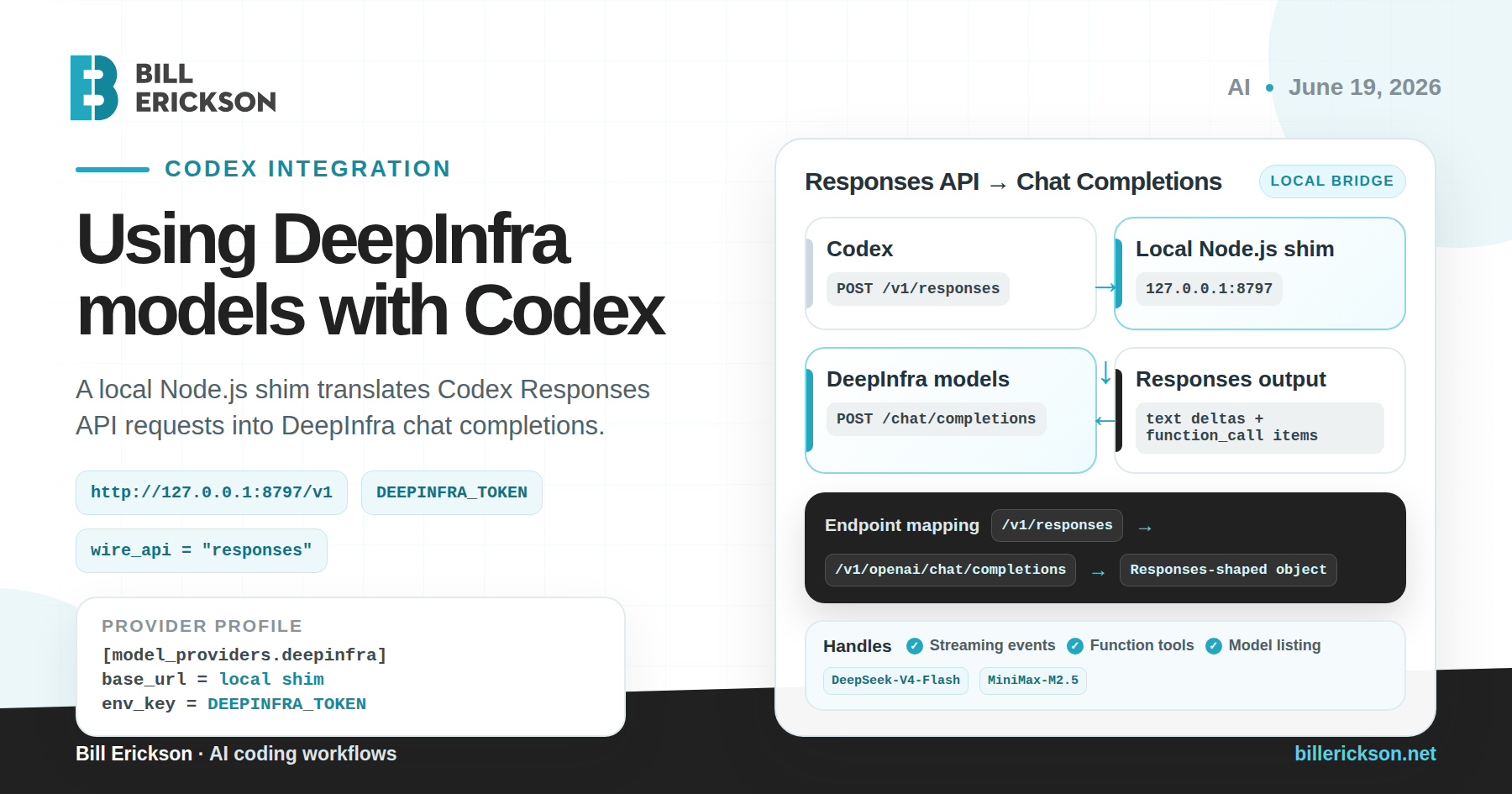This screenshot has width=1512, height=794.
Task: Click the "env_key = DEEPINFRA_TOKEN" config line
Action: (x=234, y=703)
